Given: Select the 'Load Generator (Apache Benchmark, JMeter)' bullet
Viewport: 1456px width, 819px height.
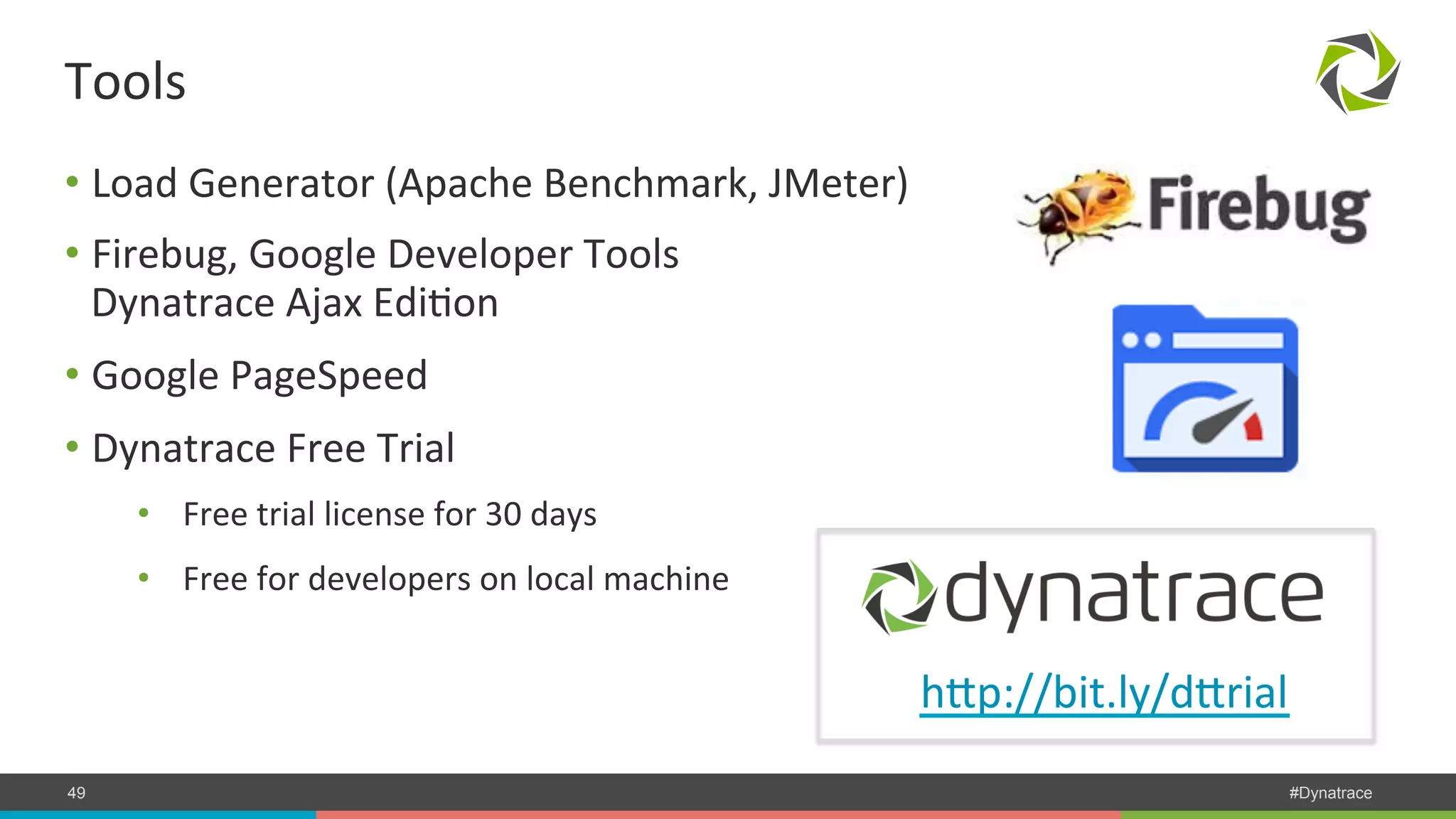Looking at the screenshot, I should click(x=500, y=183).
